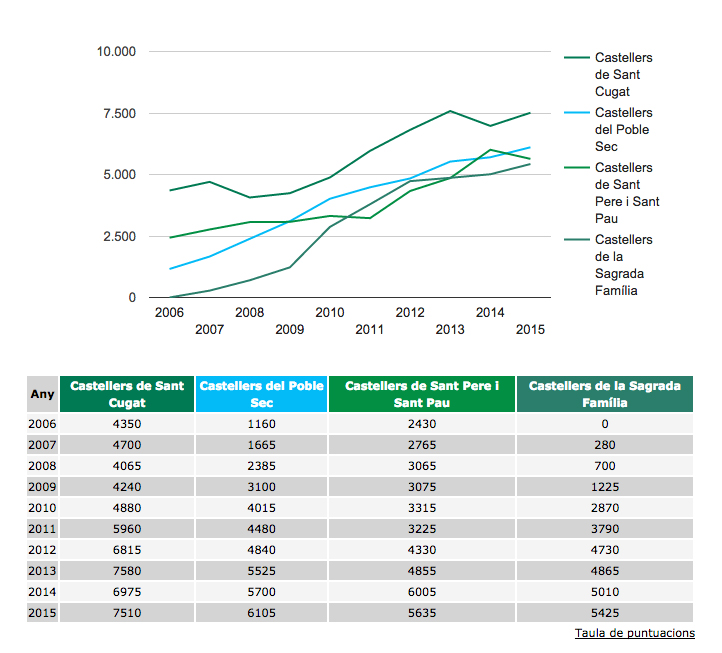Select the value 3315 in the table
Image resolution: width=722 pixels, height=653 pixels.
coord(422,508)
